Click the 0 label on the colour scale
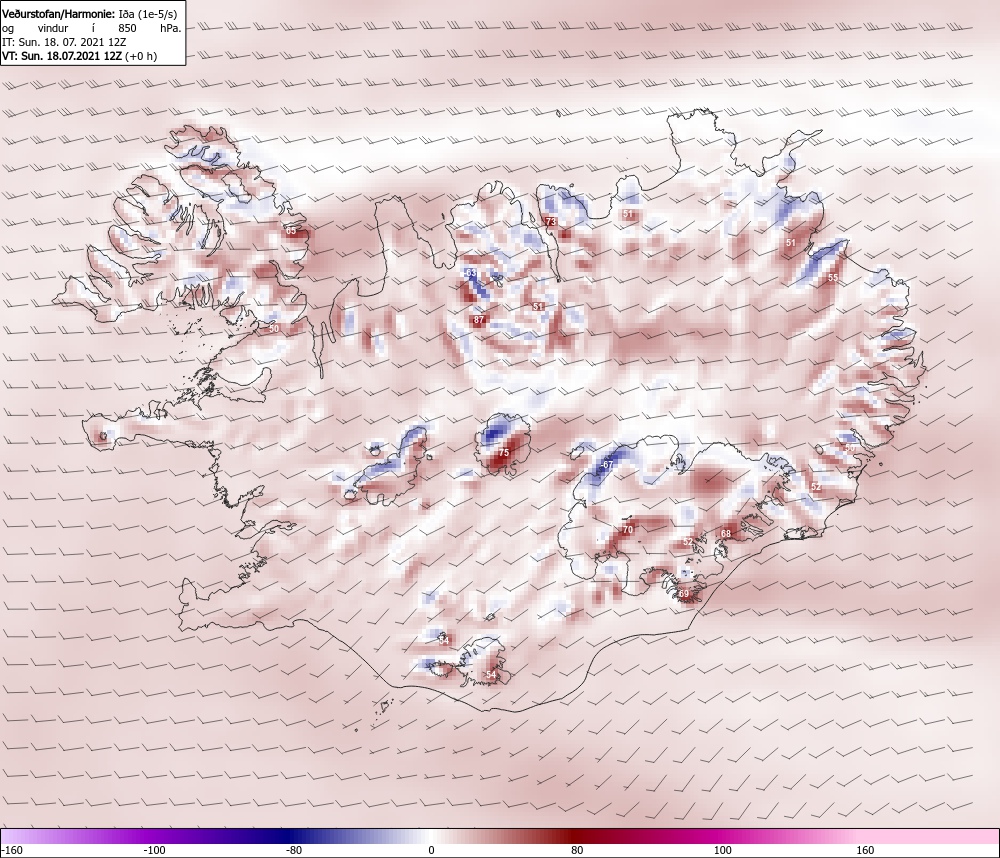1000x858 pixels. [432, 850]
